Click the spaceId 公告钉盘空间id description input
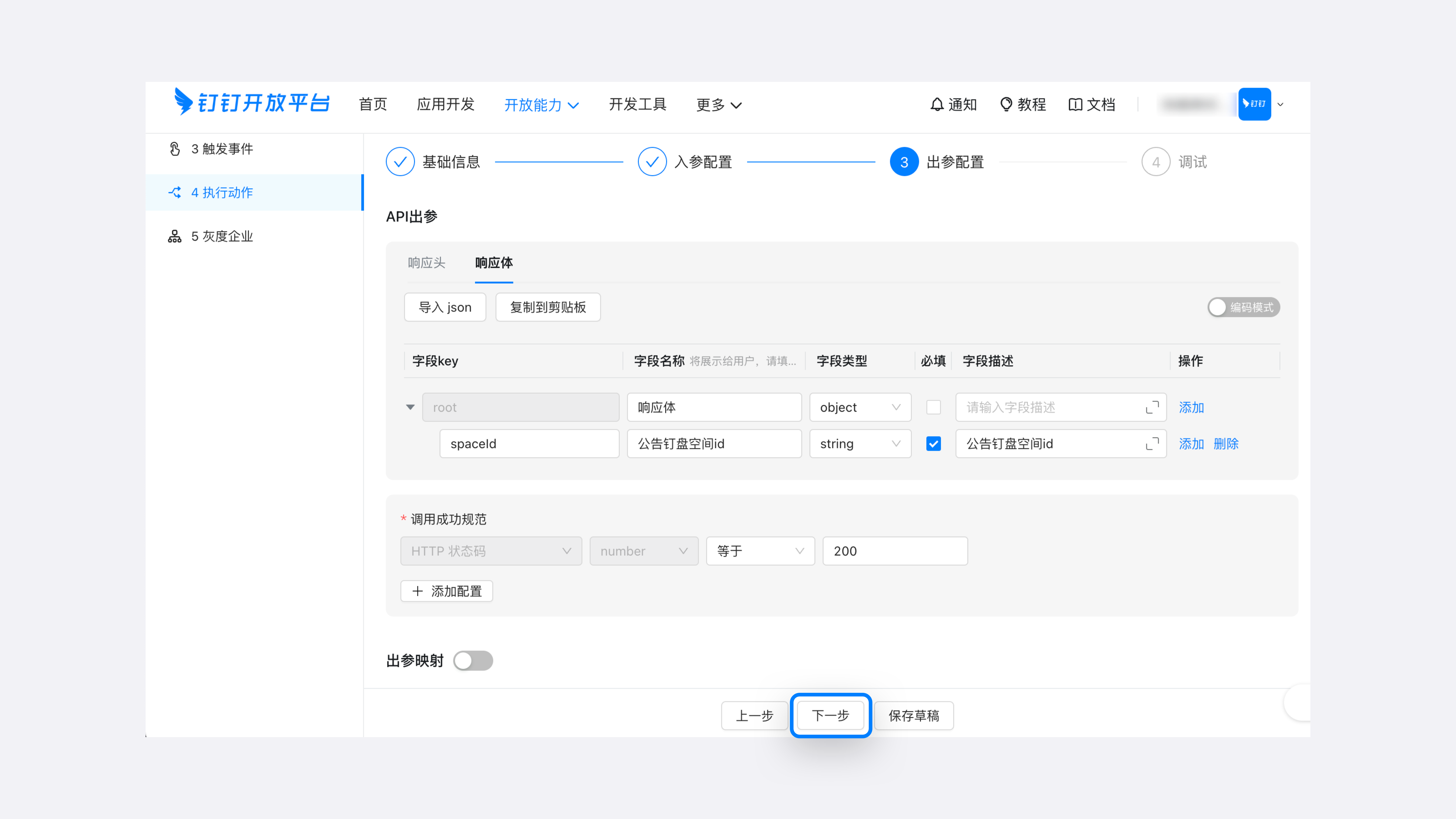Image resolution: width=1456 pixels, height=819 pixels. point(1060,444)
